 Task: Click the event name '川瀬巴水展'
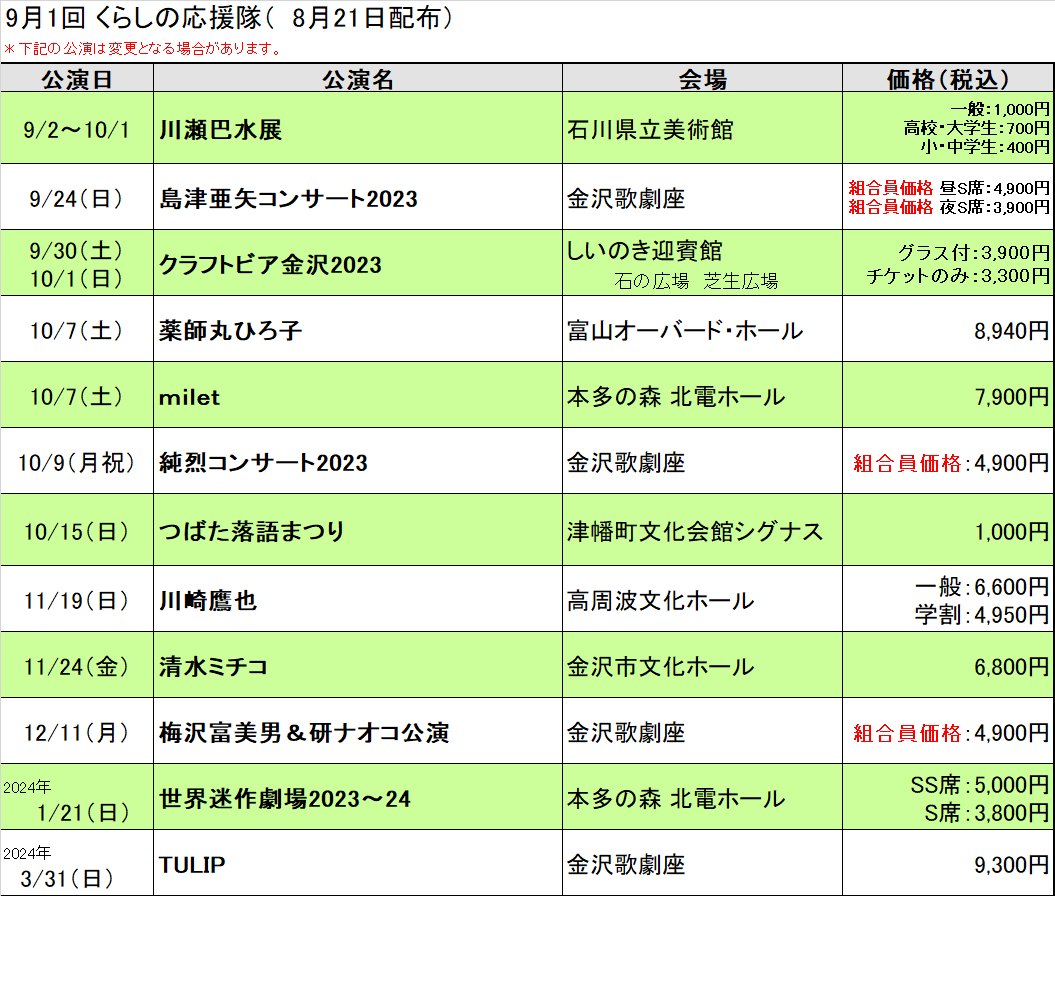pos(220,129)
